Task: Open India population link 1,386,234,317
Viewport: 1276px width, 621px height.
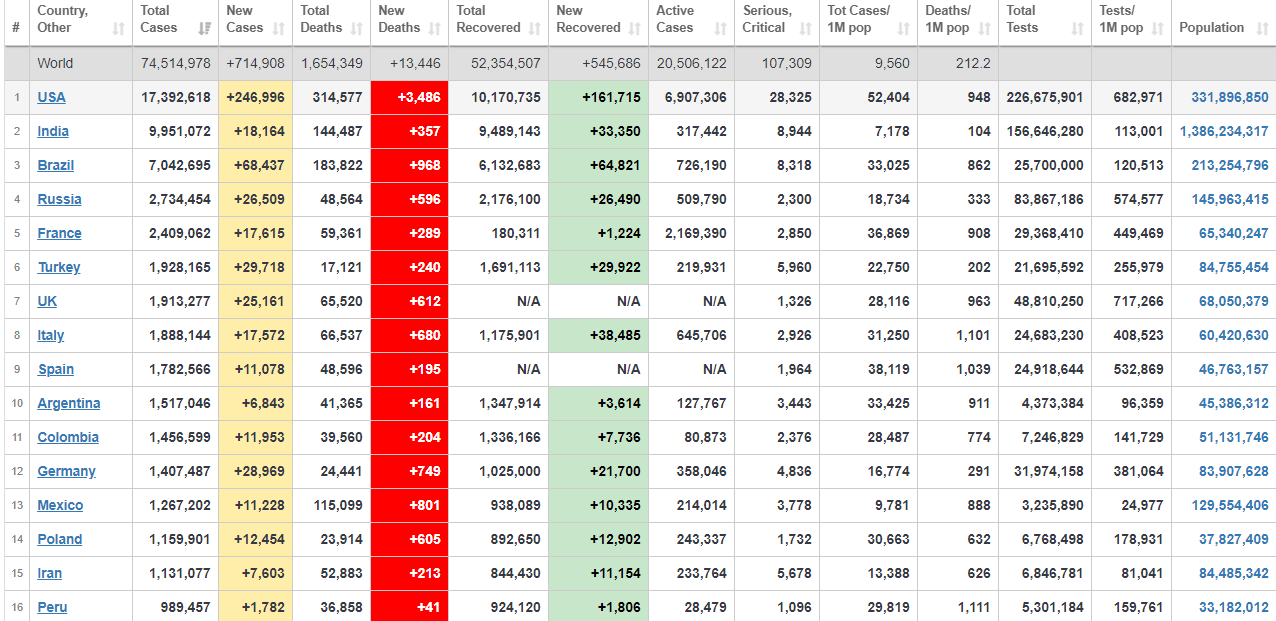Action: [x=1224, y=131]
